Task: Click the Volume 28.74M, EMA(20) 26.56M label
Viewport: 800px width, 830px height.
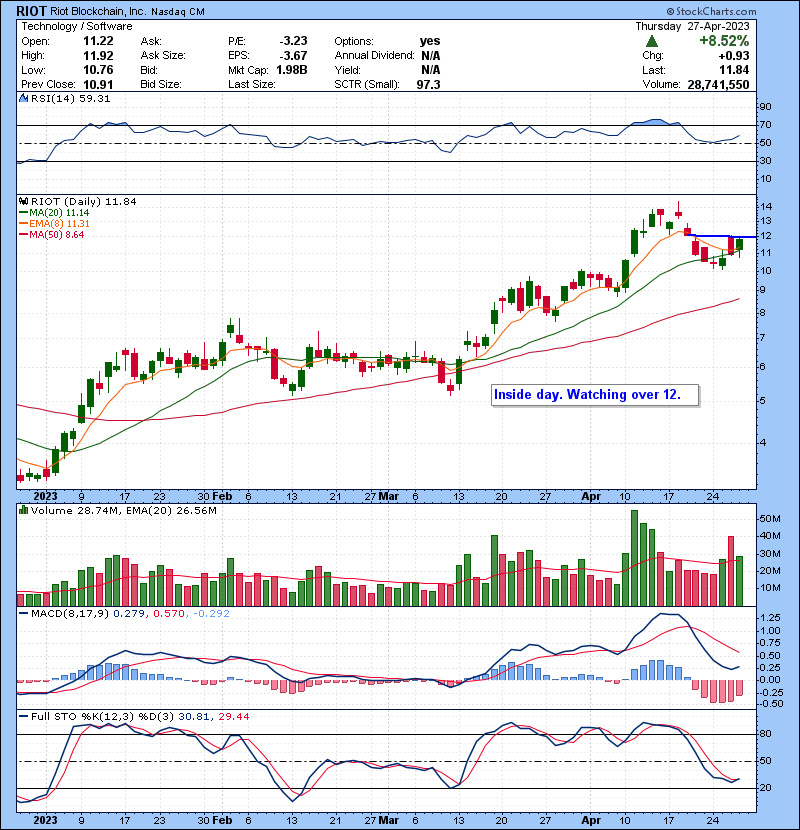Action: [123, 511]
